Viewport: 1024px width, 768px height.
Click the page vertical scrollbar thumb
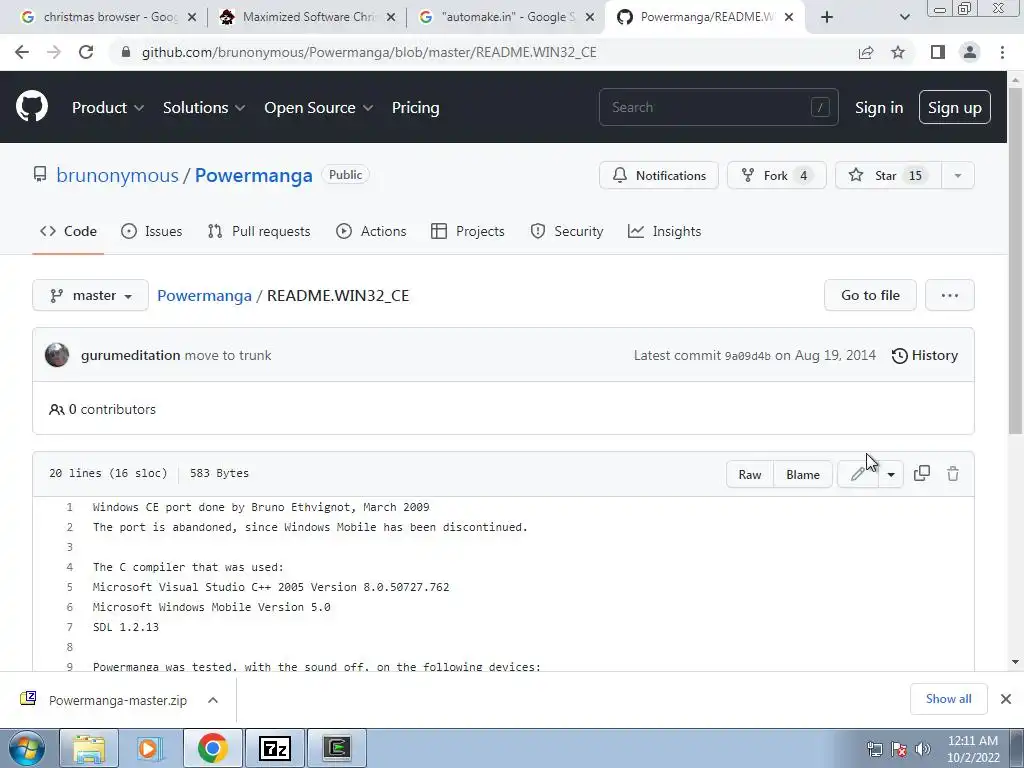pos(1015,261)
